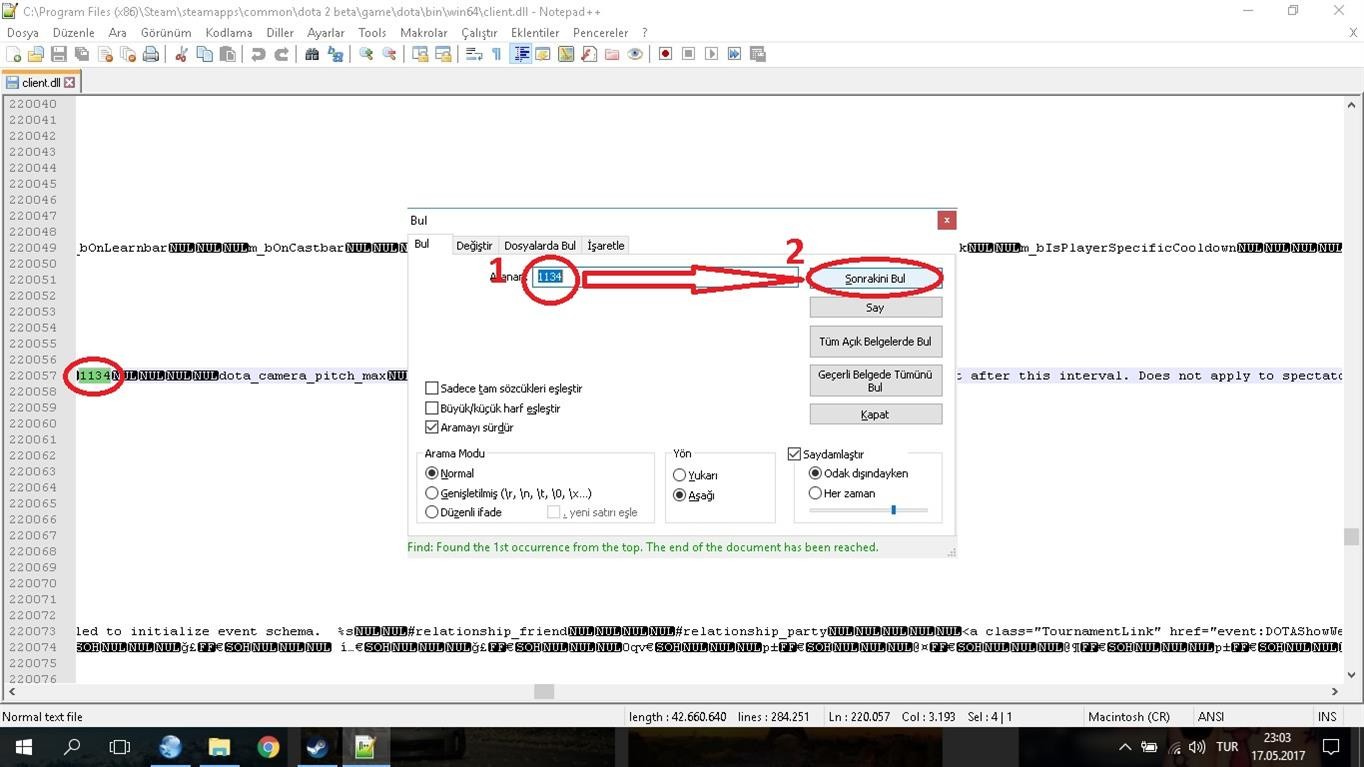Switch to the İşaretle tab
This screenshot has height=767, width=1364.
click(x=606, y=245)
